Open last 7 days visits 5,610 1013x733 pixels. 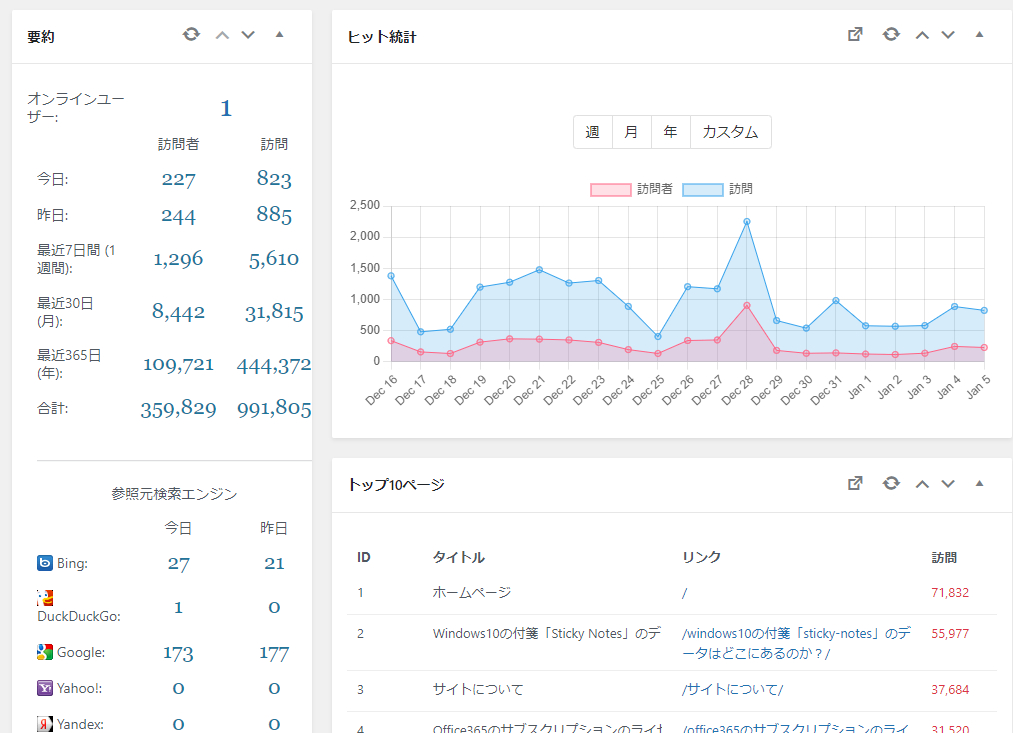click(274, 259)
